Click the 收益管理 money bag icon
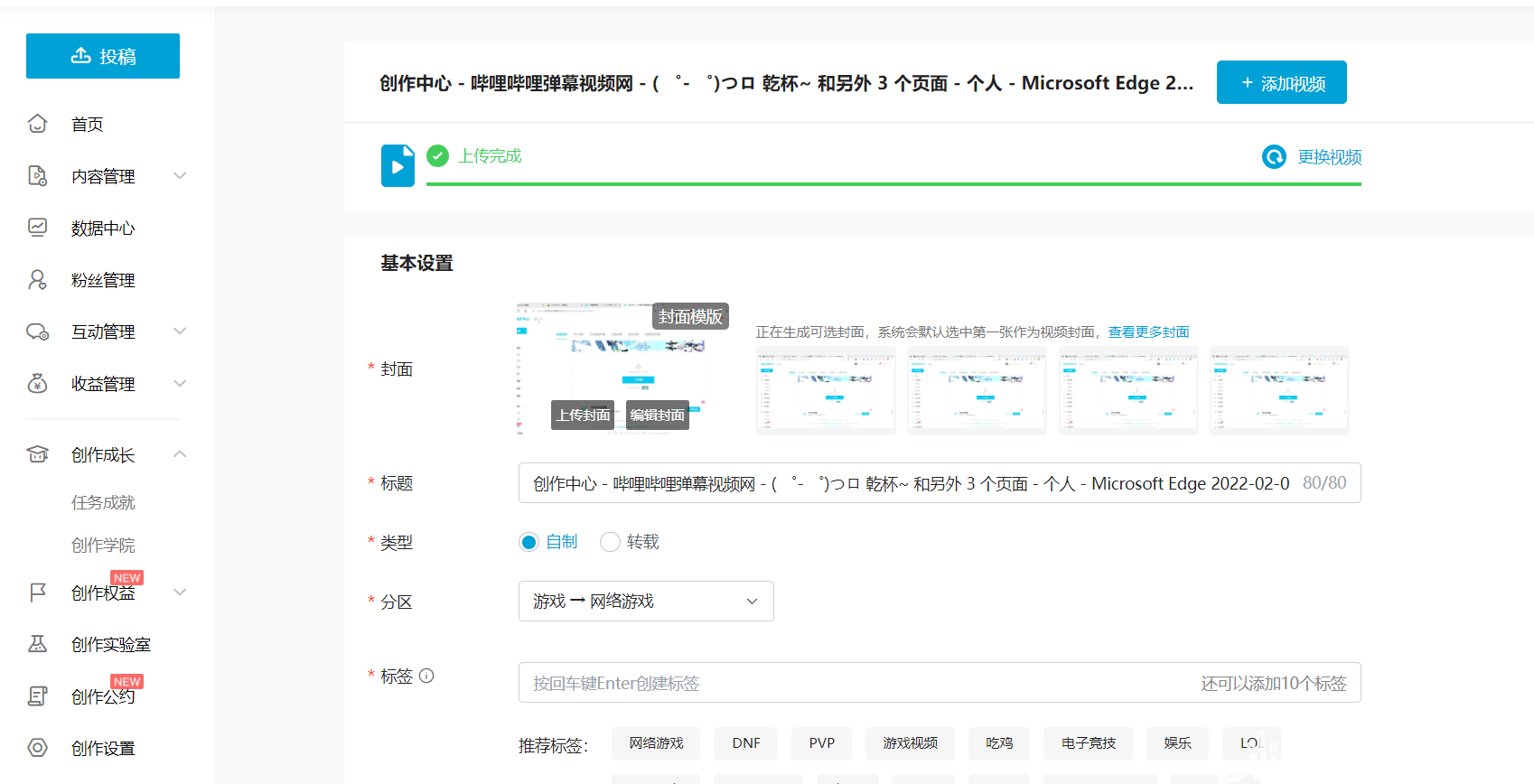Image resolution: width=1534 pixels, height=784 pixels. point(37,384)
